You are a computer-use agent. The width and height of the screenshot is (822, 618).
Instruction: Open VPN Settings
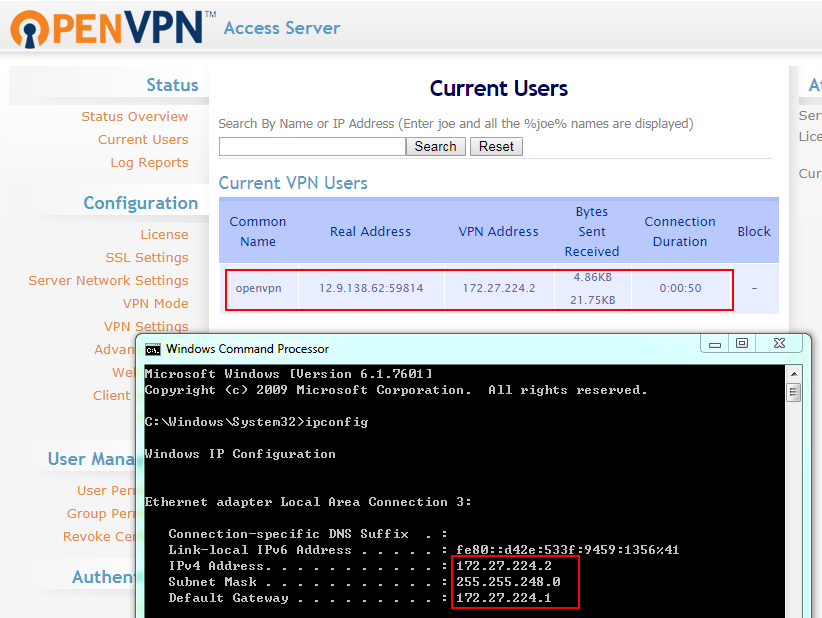[146, 326]
